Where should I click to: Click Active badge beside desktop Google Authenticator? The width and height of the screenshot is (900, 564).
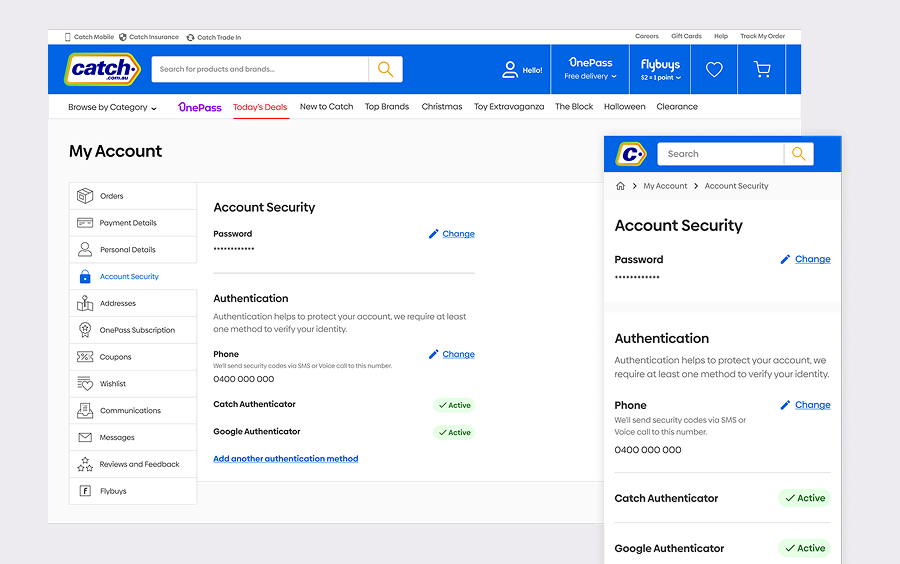(x=454, y=433)
